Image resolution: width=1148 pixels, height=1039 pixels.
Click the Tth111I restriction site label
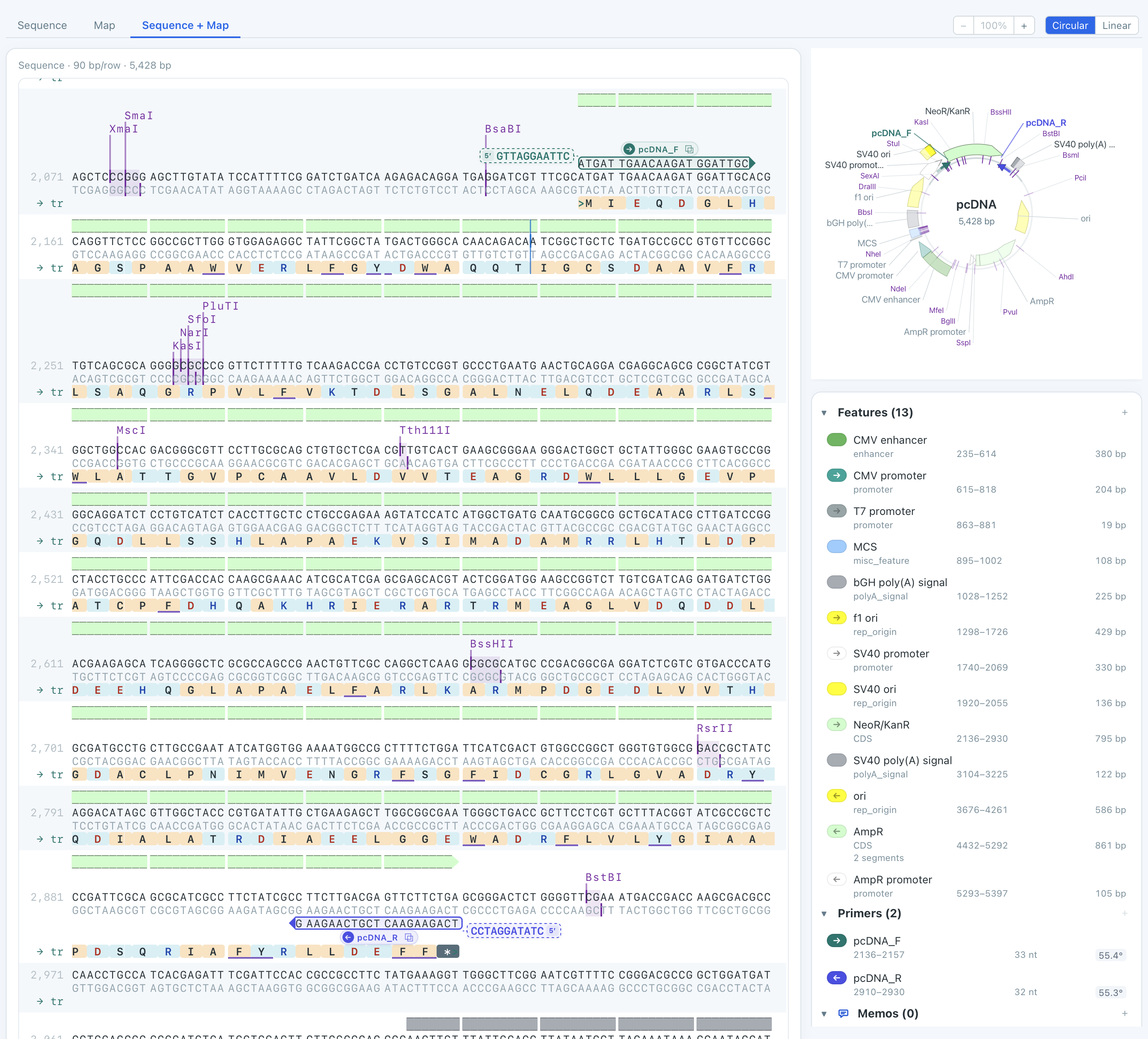pyautogui.click(x=425, y=430)
